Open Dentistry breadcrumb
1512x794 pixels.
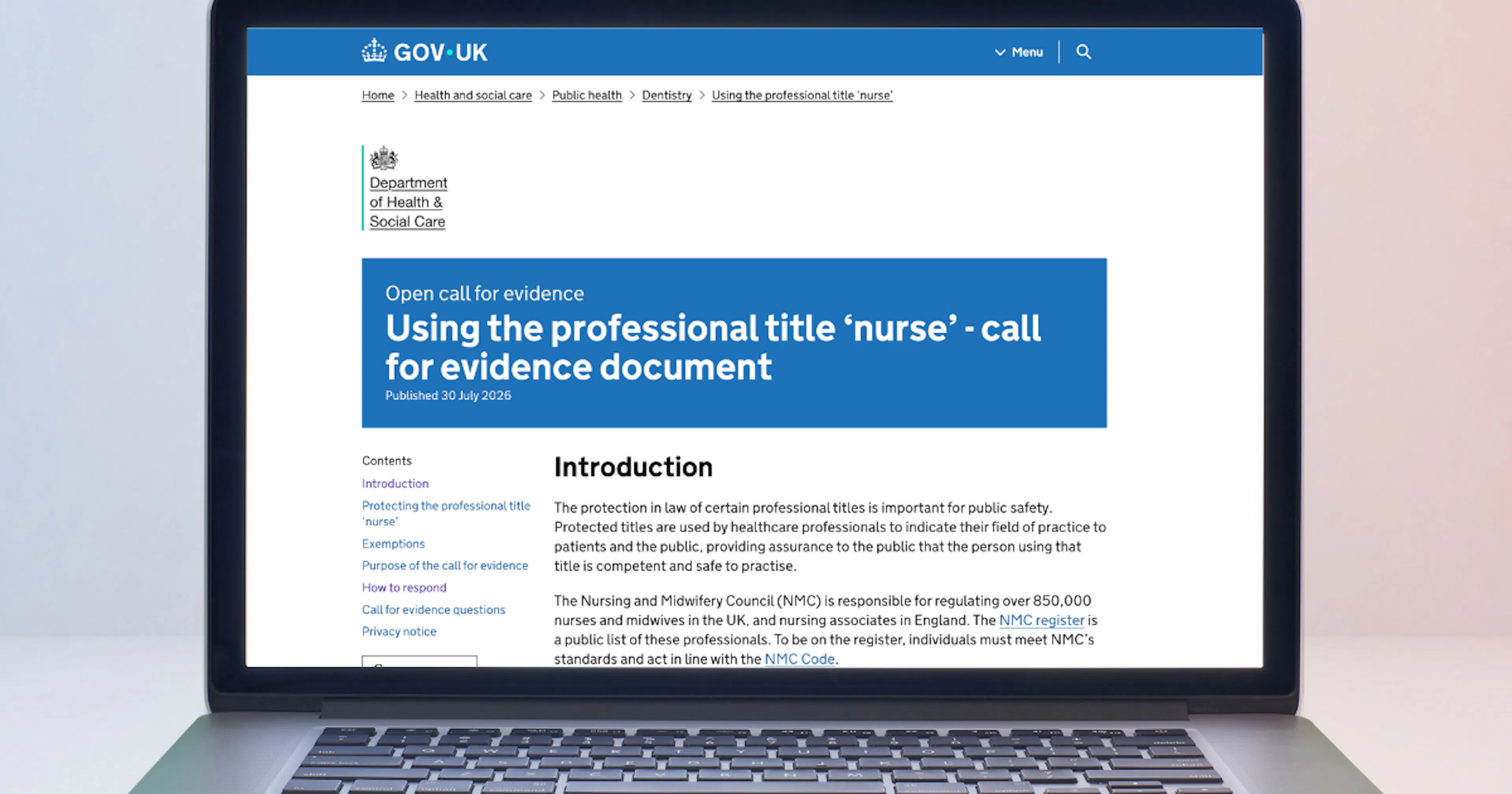coord(667,95)
